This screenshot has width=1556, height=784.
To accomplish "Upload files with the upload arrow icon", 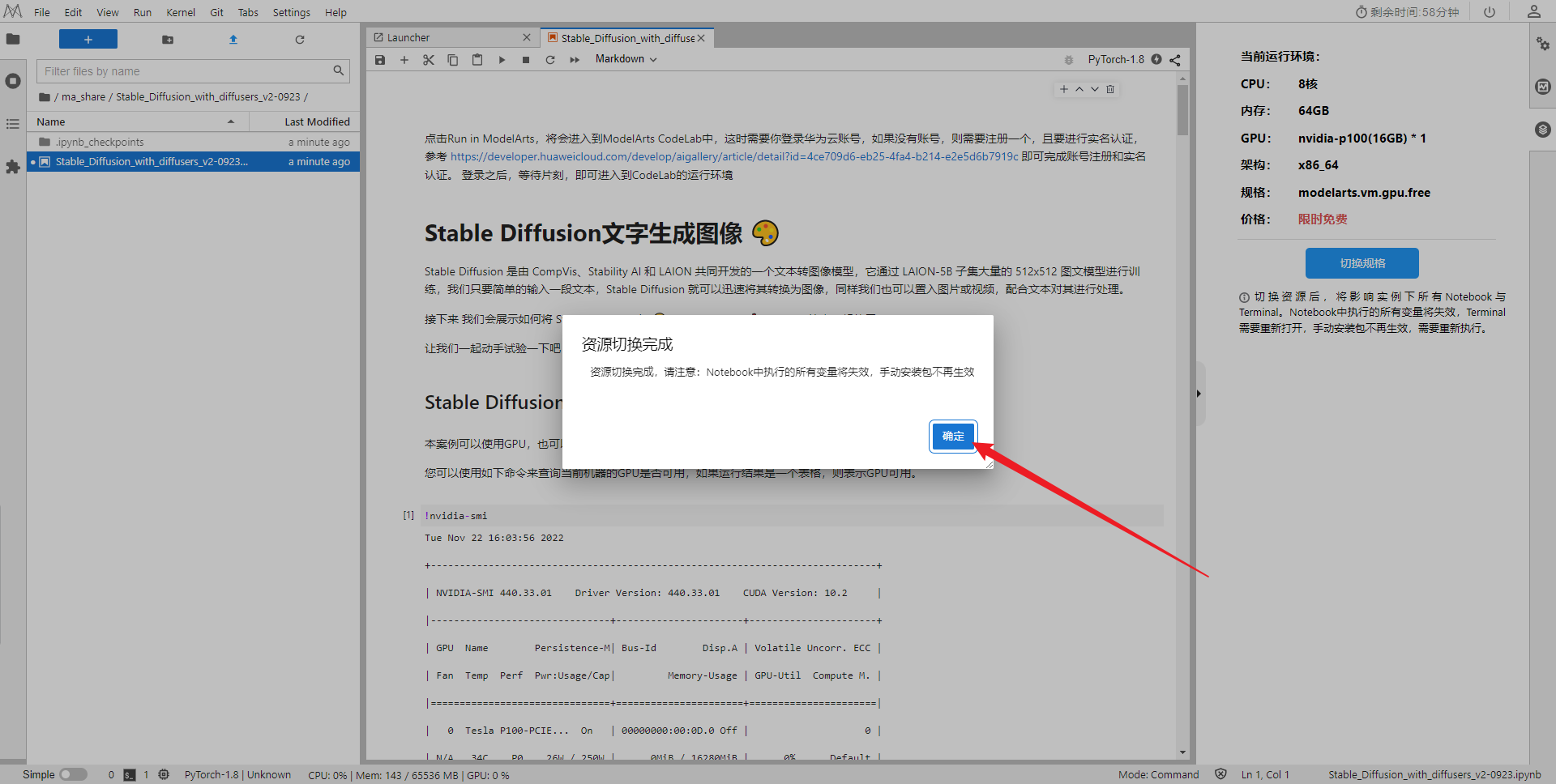I will click(233, 40).
